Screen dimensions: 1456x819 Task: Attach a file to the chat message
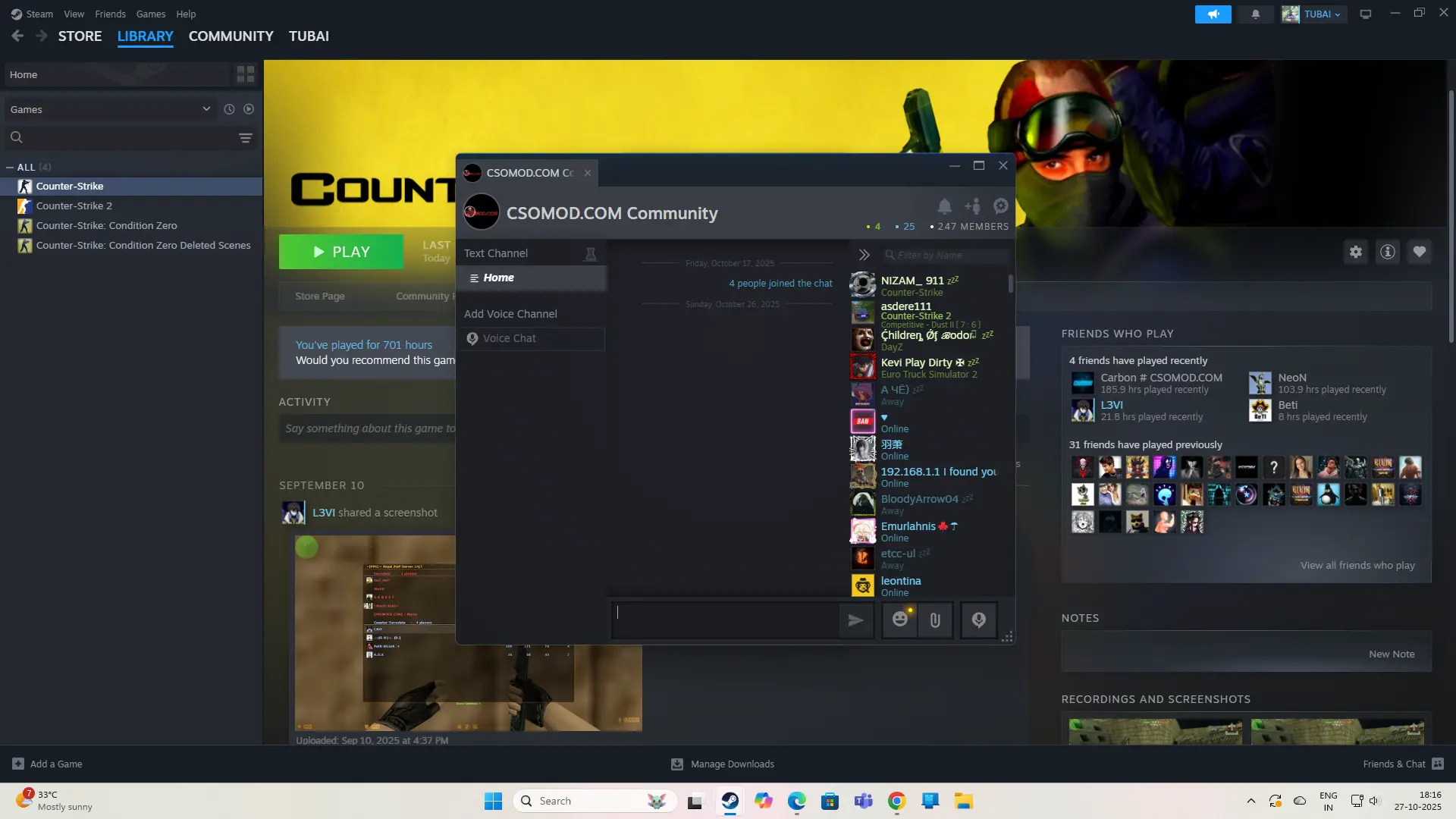(935, 620)
